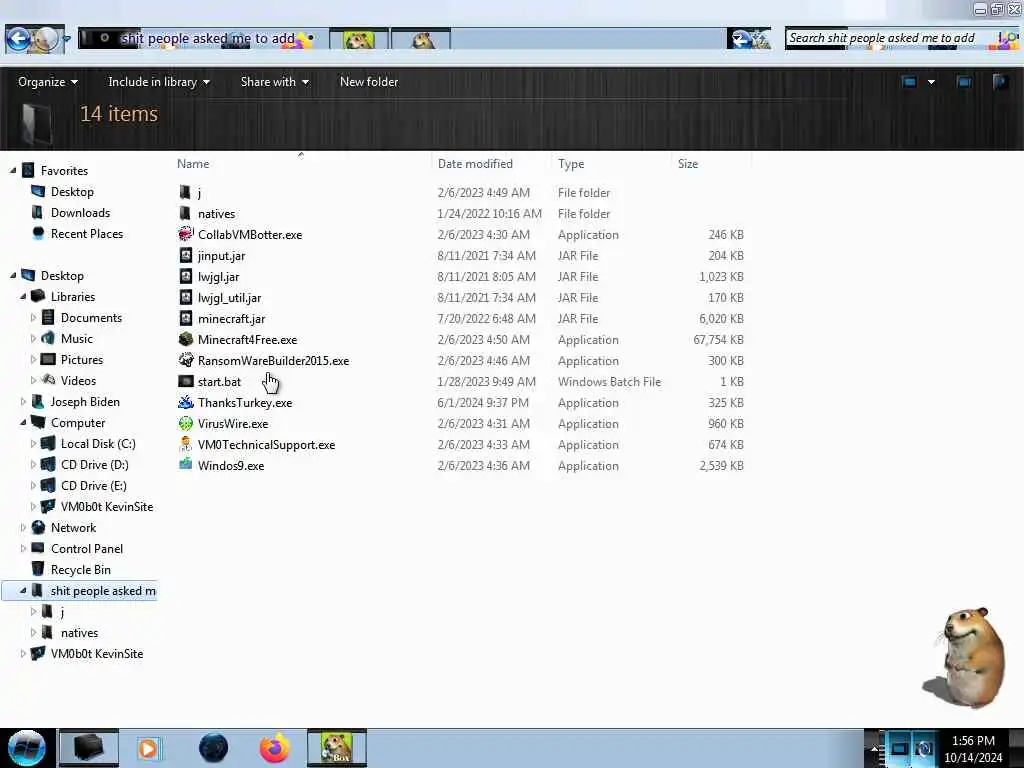Expand Local Disk (C:) node
The image size is (1024, 768).
pos(33,443)
